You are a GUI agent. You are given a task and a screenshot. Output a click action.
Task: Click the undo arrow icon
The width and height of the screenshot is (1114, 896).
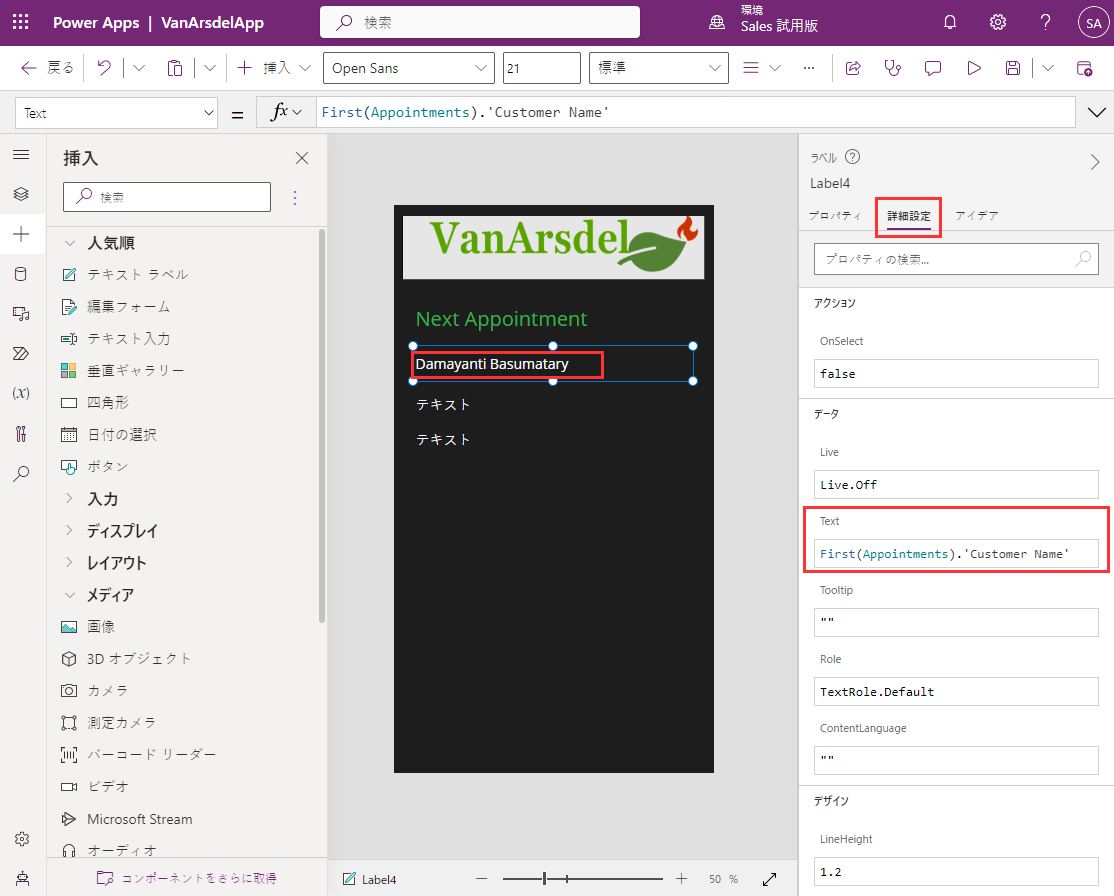[104, 68]
